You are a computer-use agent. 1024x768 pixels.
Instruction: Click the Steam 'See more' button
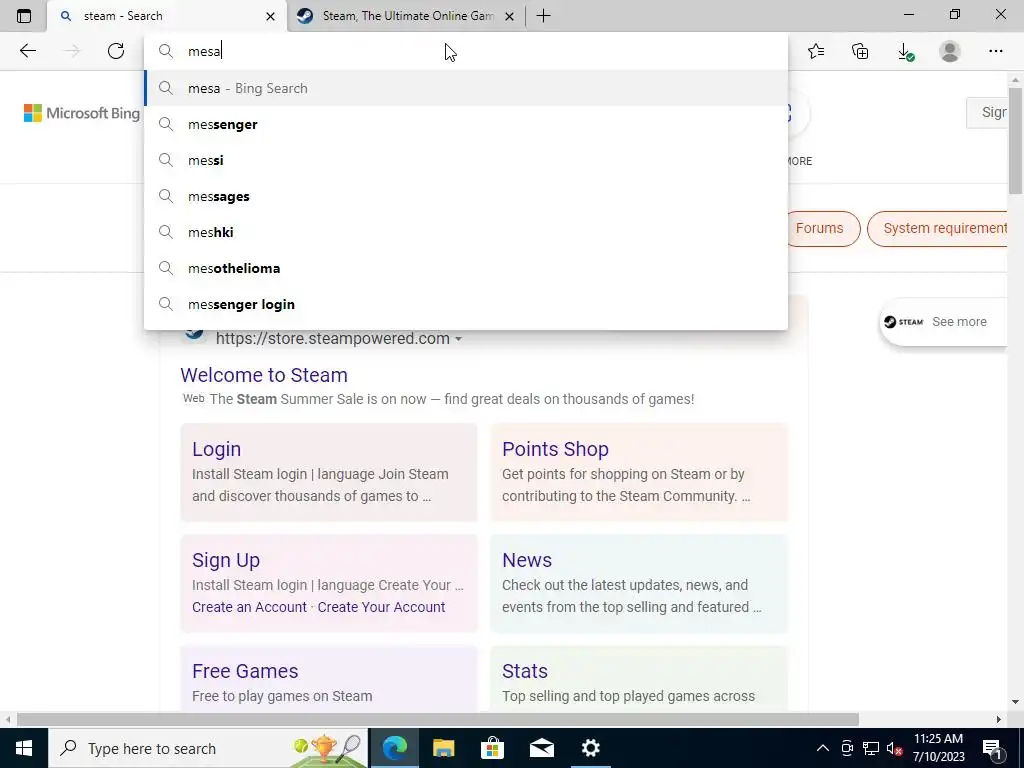tap(944, 322)
